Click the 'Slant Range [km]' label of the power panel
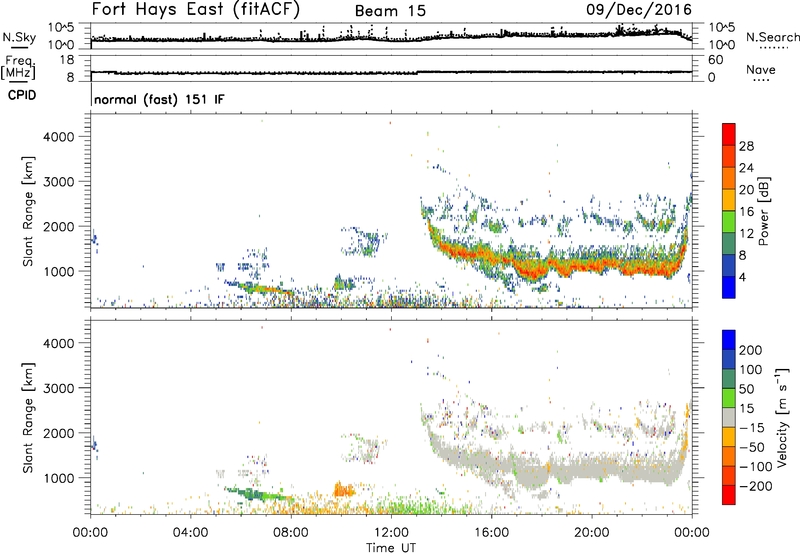Viewport: 800px width, 554px height. pyautogui.click(x=28, y=211)
